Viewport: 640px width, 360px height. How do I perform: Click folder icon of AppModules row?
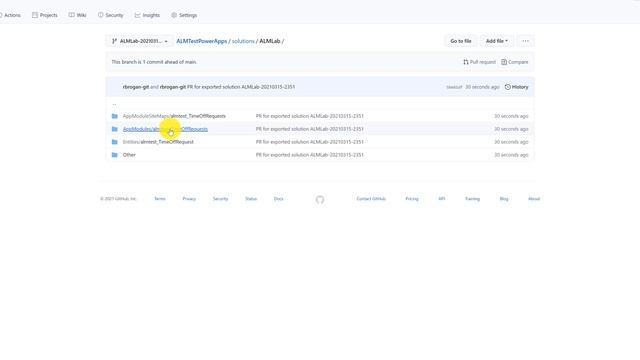[x=115, y=129]
